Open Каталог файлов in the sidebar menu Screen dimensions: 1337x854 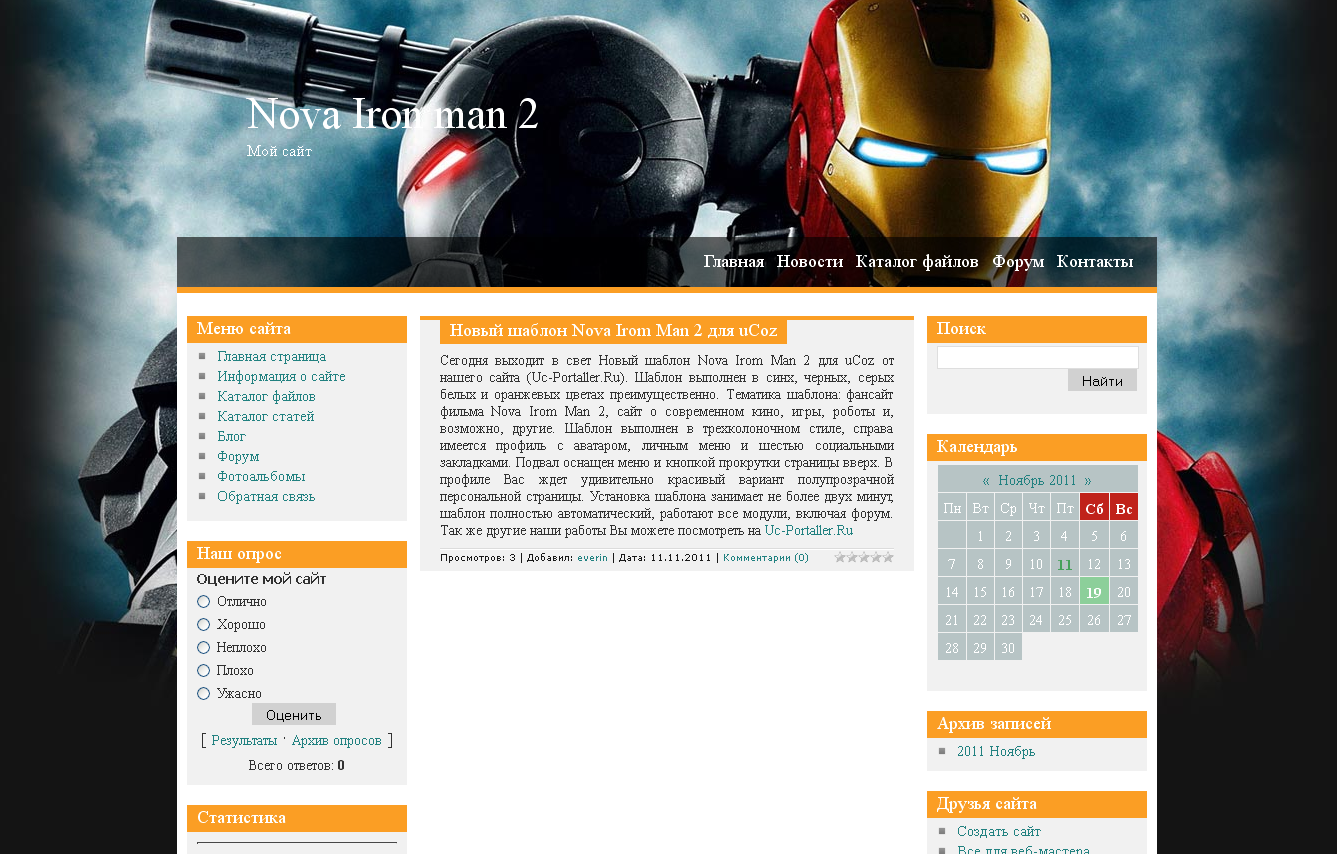point(266,397)
